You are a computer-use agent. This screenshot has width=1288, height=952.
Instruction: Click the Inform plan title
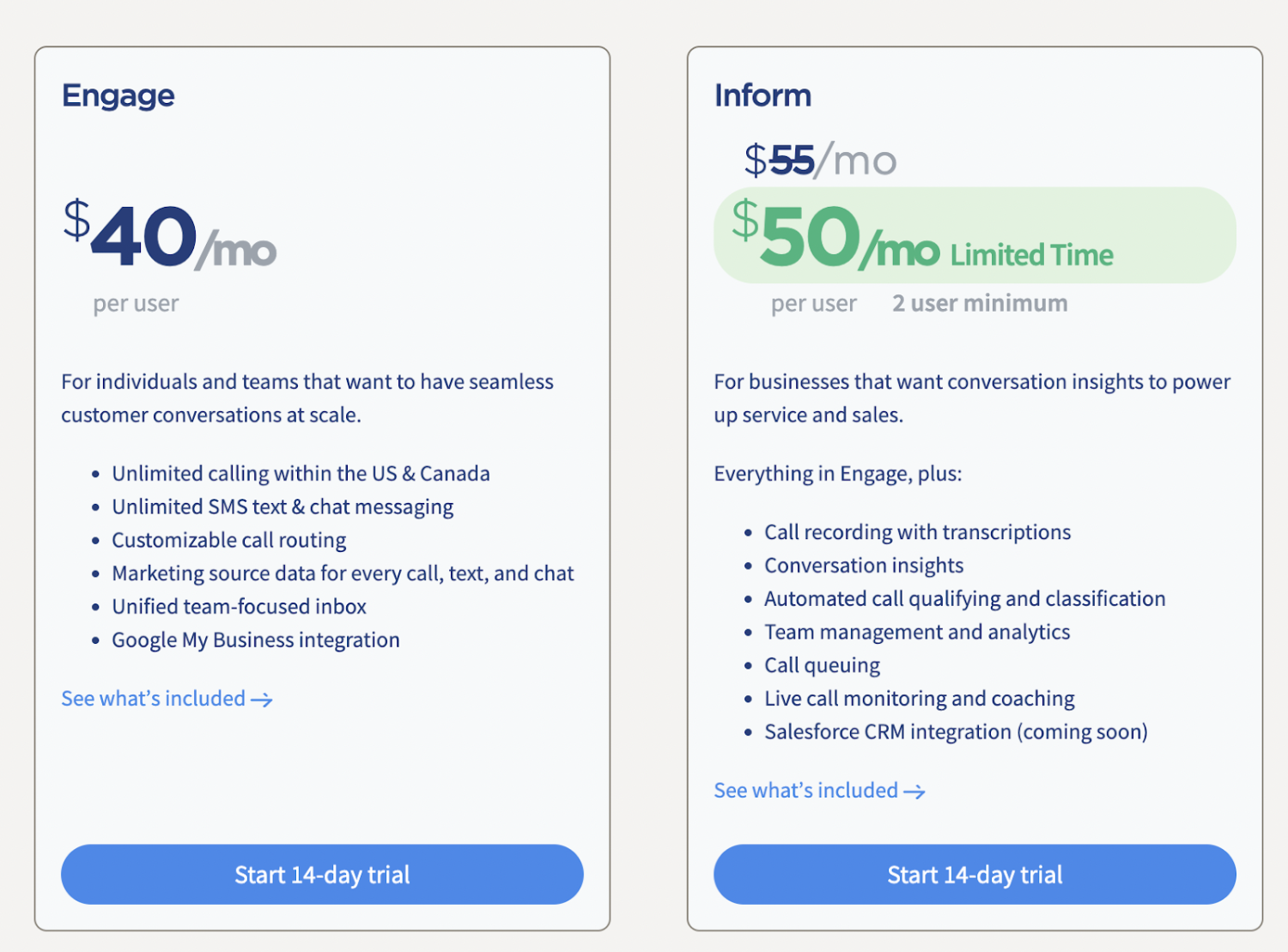(762, 95)
